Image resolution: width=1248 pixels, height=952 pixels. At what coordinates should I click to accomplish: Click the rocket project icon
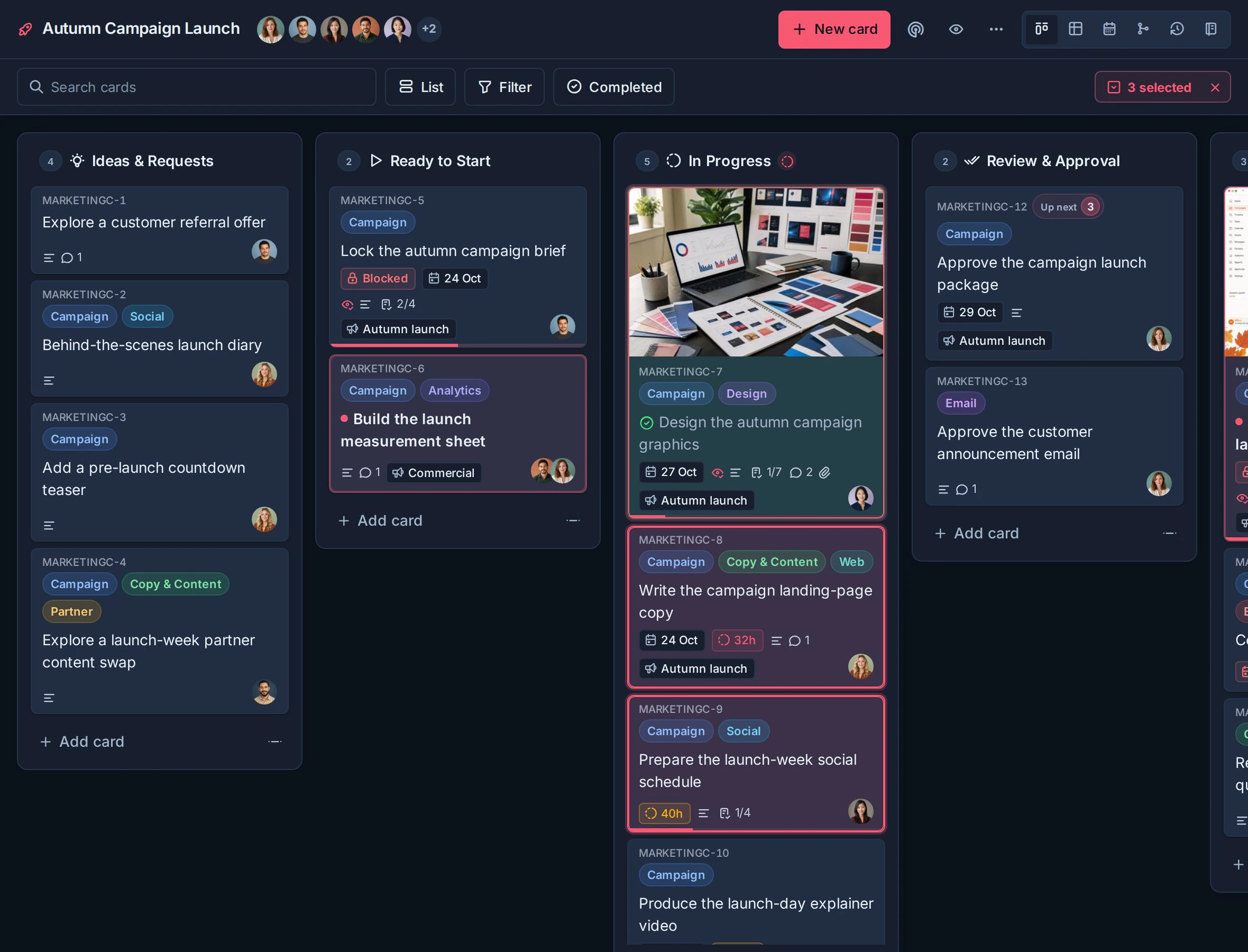pos(25,29)
